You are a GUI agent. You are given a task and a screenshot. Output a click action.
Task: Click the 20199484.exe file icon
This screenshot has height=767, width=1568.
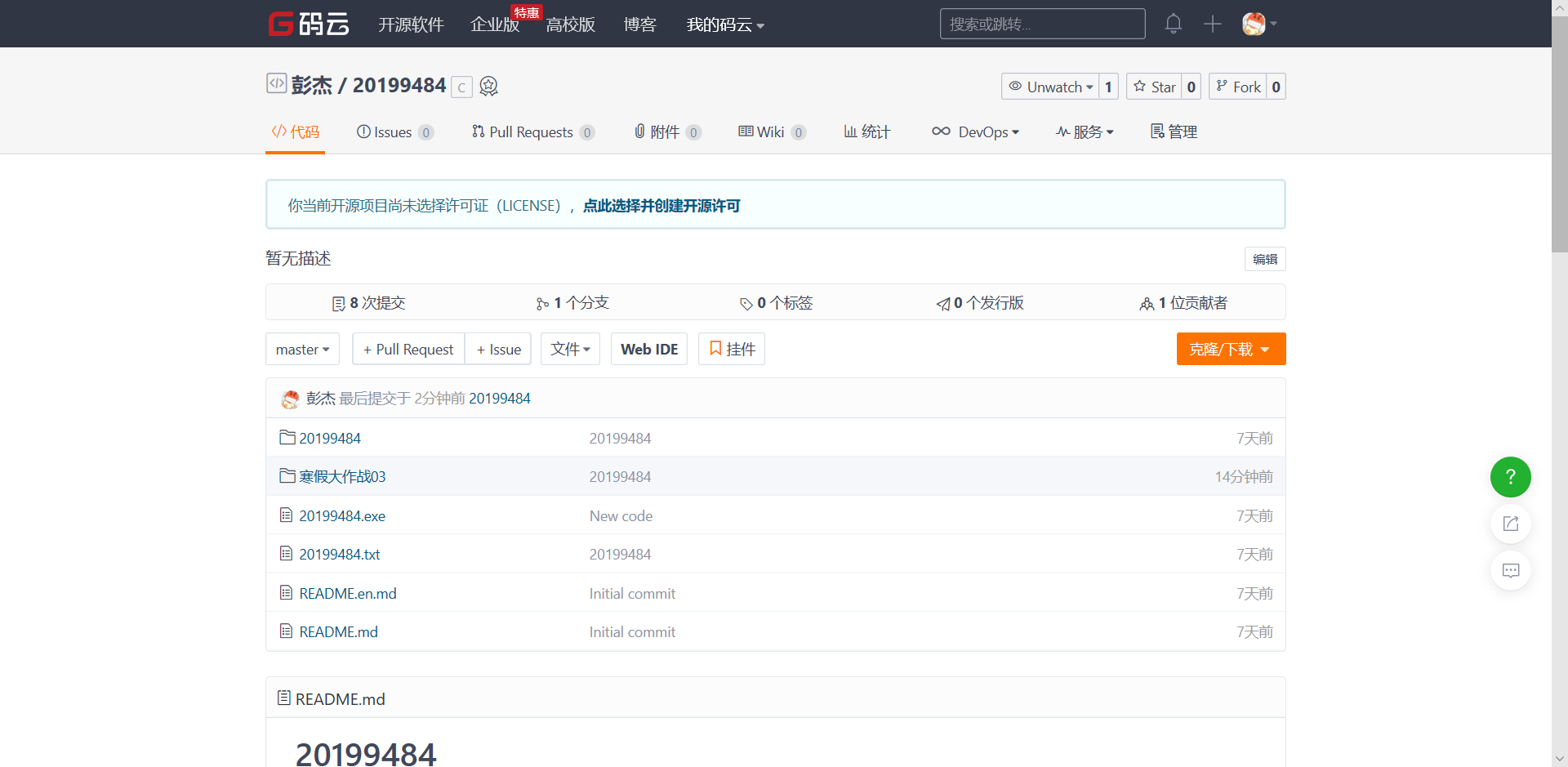(286, 515)
